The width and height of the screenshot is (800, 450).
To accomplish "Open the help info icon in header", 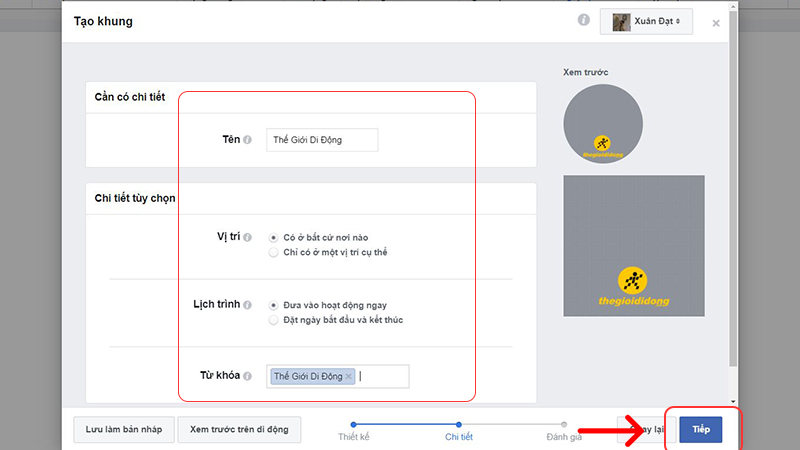I will pyautogui.click(x=584, y=20).
